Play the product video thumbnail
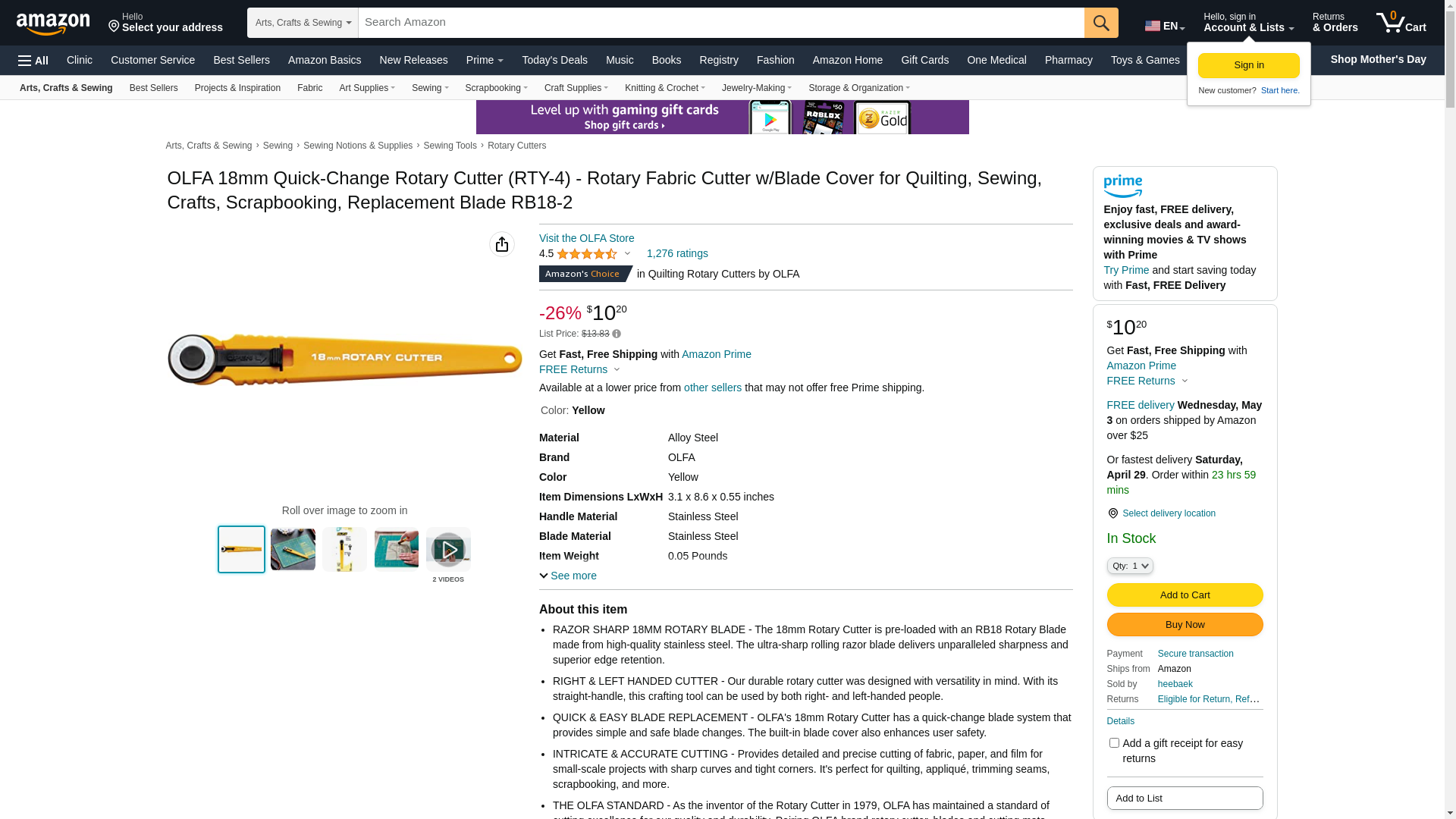Viewport: 1456px width, 819px height. pyautogui.click(x=448, y=549)
